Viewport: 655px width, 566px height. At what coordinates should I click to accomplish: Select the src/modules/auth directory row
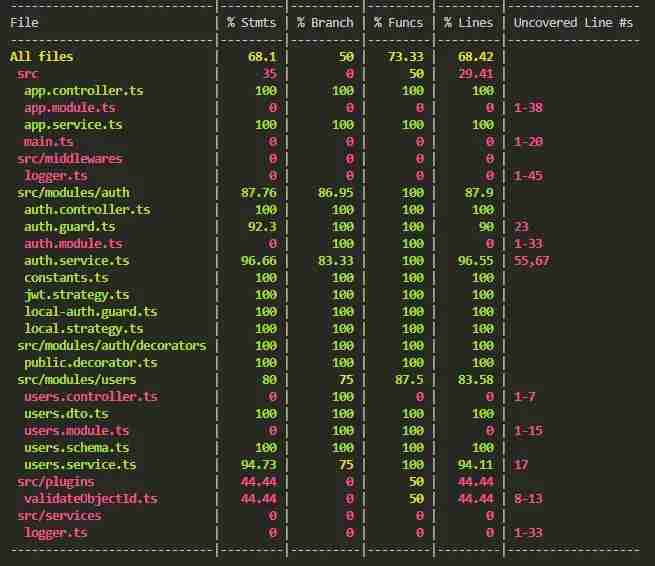click(74, 193)
